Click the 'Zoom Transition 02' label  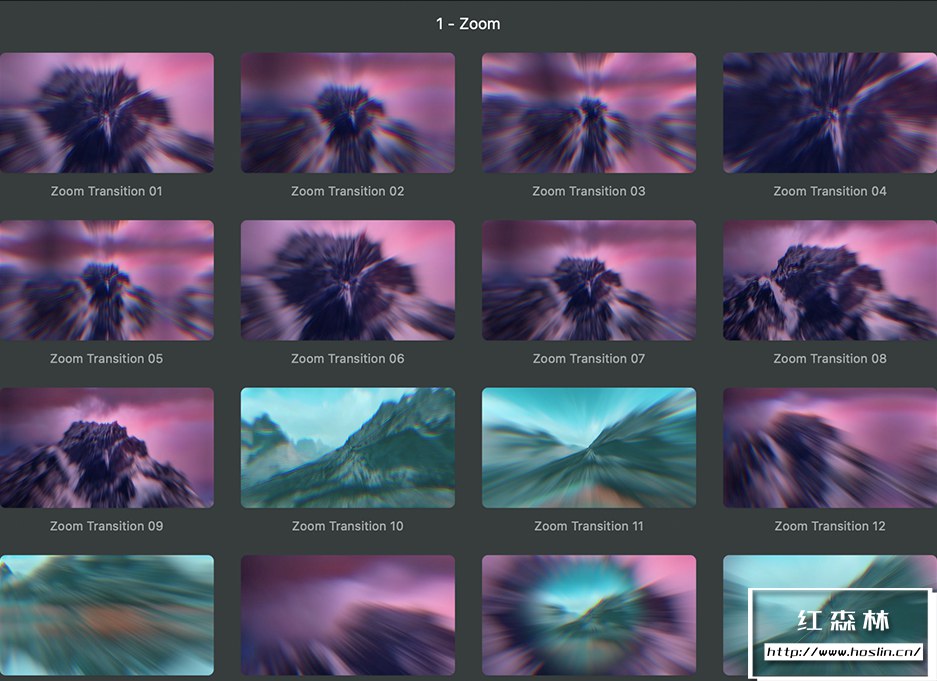tap(348, 191)
